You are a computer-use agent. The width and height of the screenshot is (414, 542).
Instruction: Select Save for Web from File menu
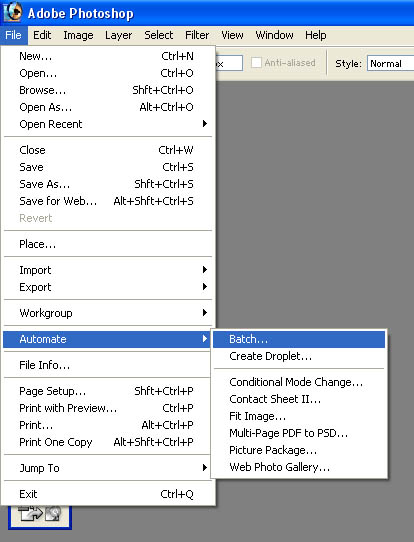point(108,201)
